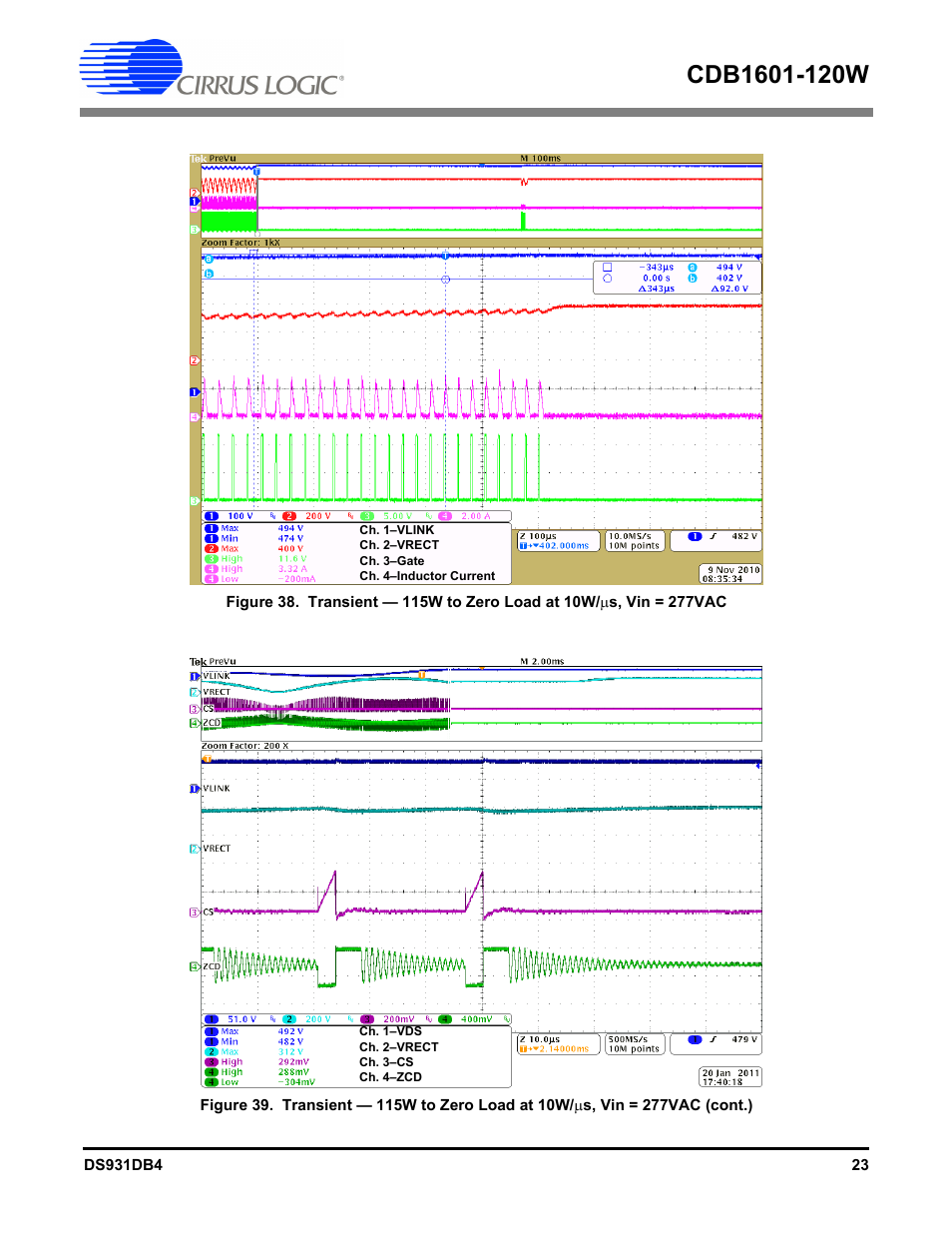952x1233 pixels.
Task: Click the 'Ch. 3–CS' legend entry
Action: click(386, 1062)
